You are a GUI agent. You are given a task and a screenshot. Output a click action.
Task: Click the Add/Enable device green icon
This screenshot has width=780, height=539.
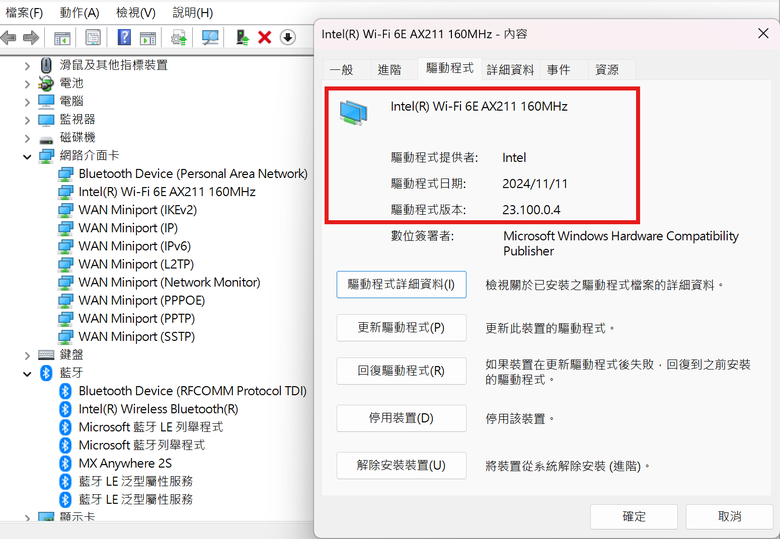242,37
